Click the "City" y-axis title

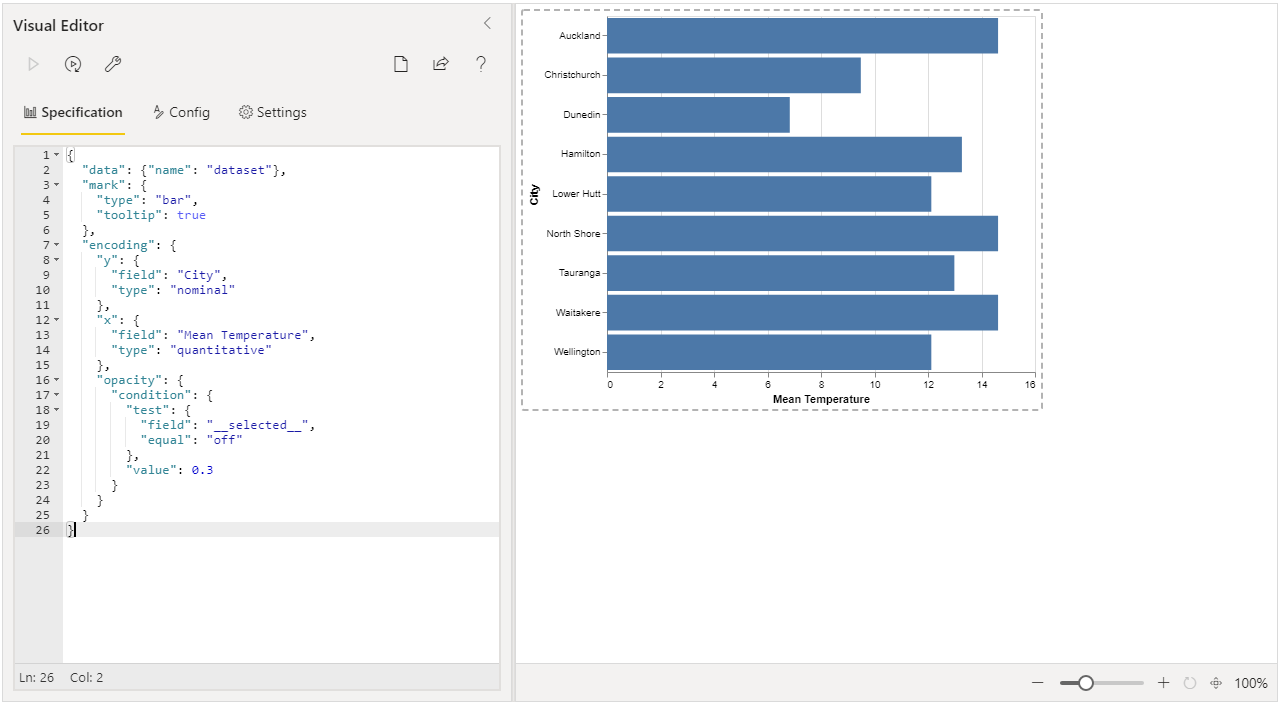[x=534, y=194]
